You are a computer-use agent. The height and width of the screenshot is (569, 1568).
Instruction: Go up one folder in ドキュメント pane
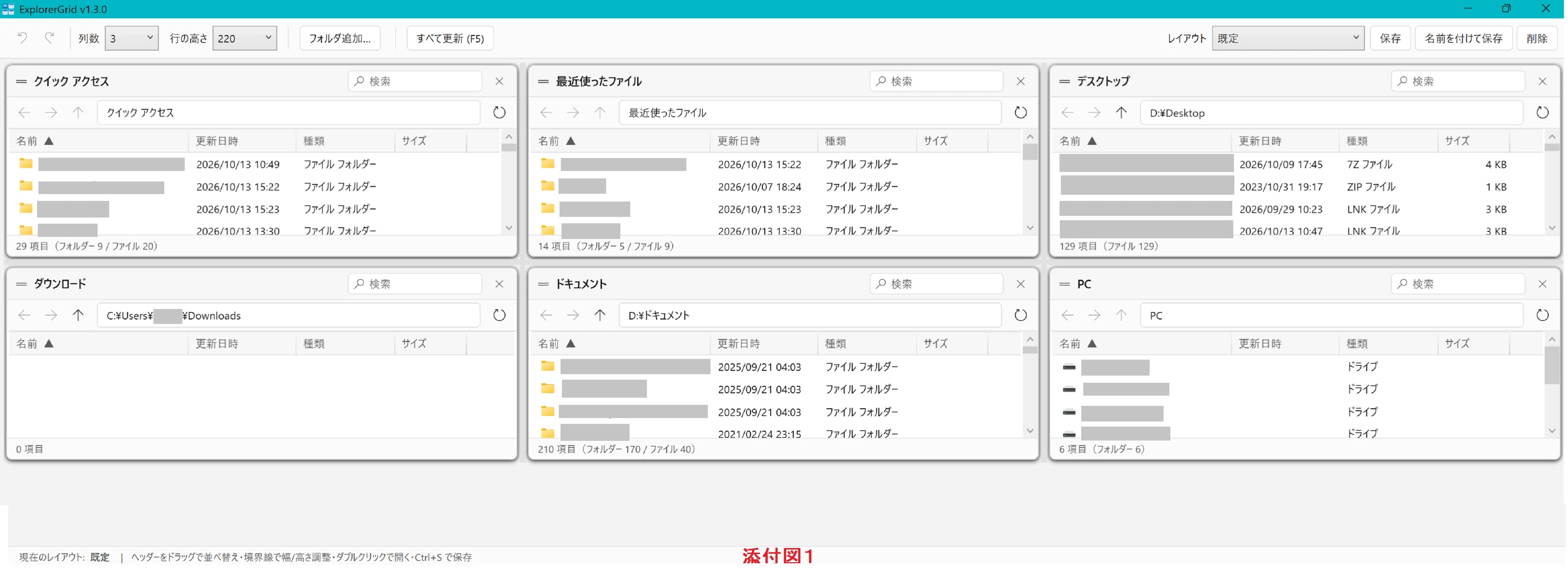600,315
